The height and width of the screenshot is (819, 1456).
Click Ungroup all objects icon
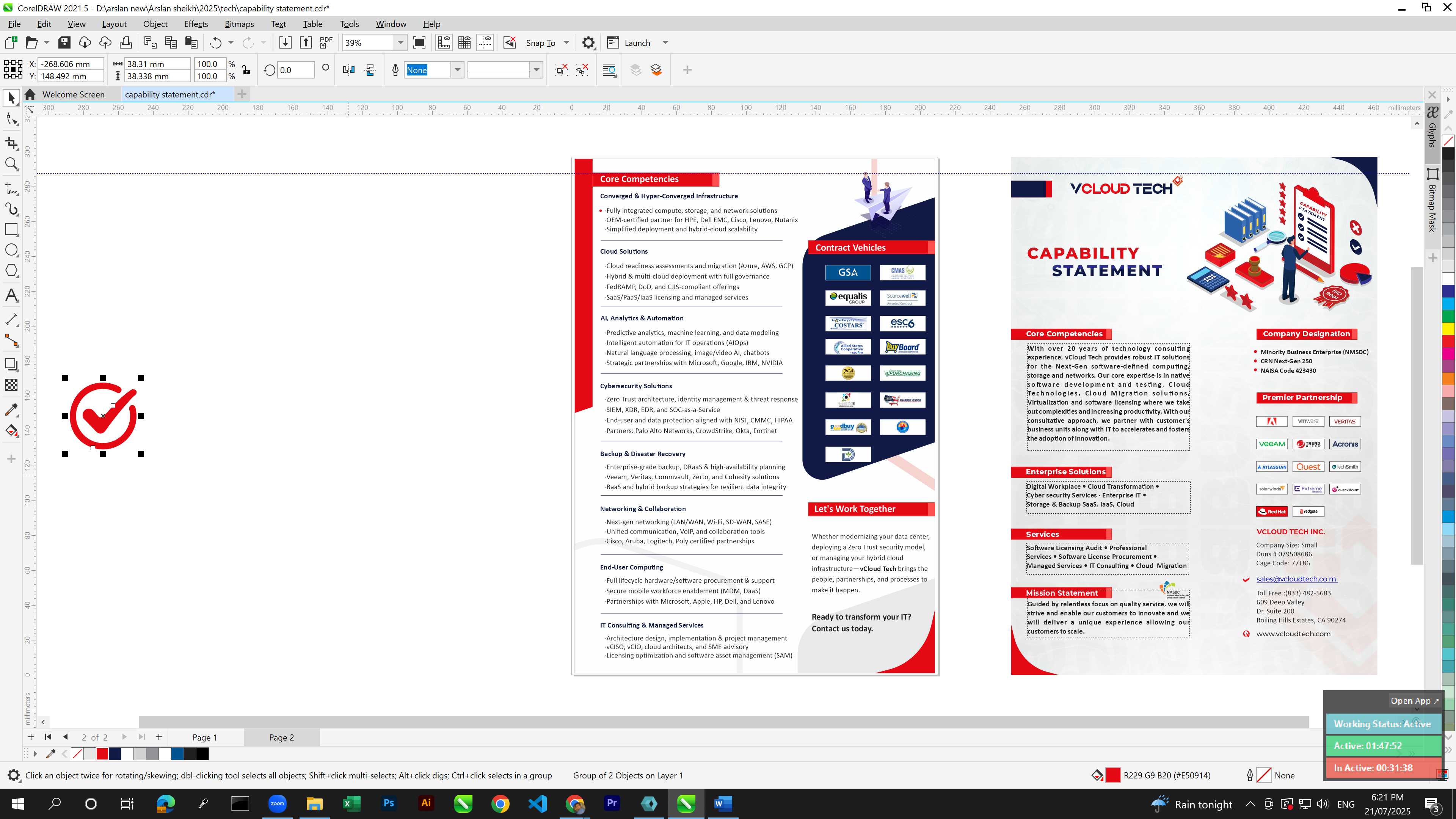click(582, 70)
